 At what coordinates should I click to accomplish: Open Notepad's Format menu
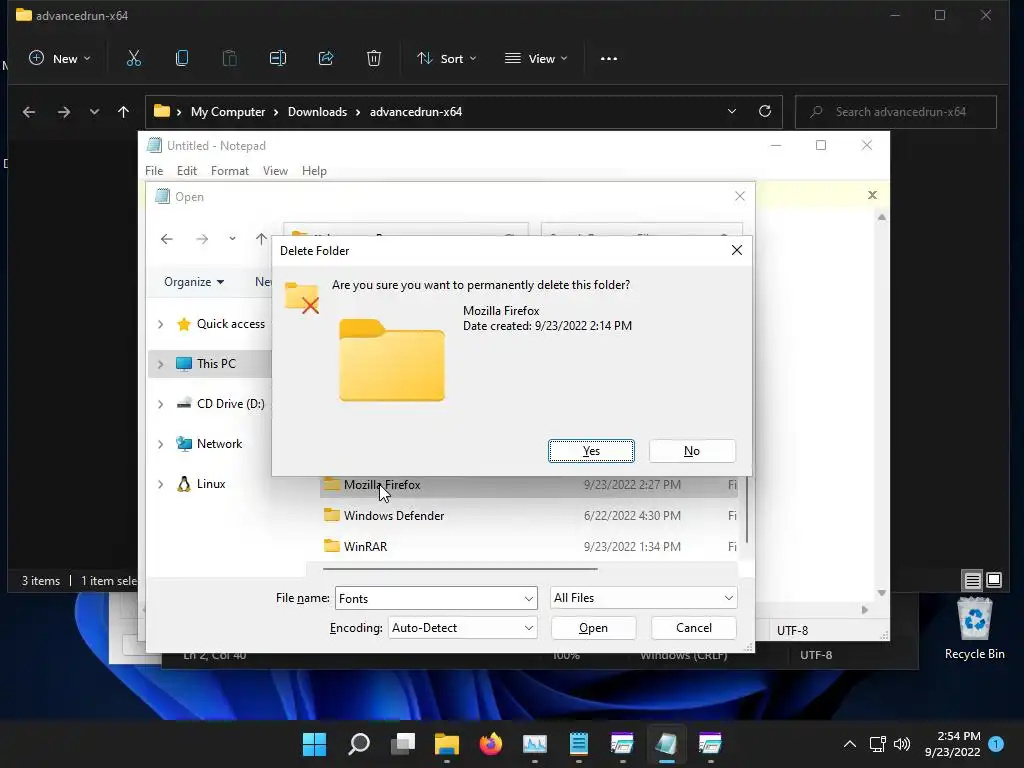pyautogui.click(x=230, y=171)
